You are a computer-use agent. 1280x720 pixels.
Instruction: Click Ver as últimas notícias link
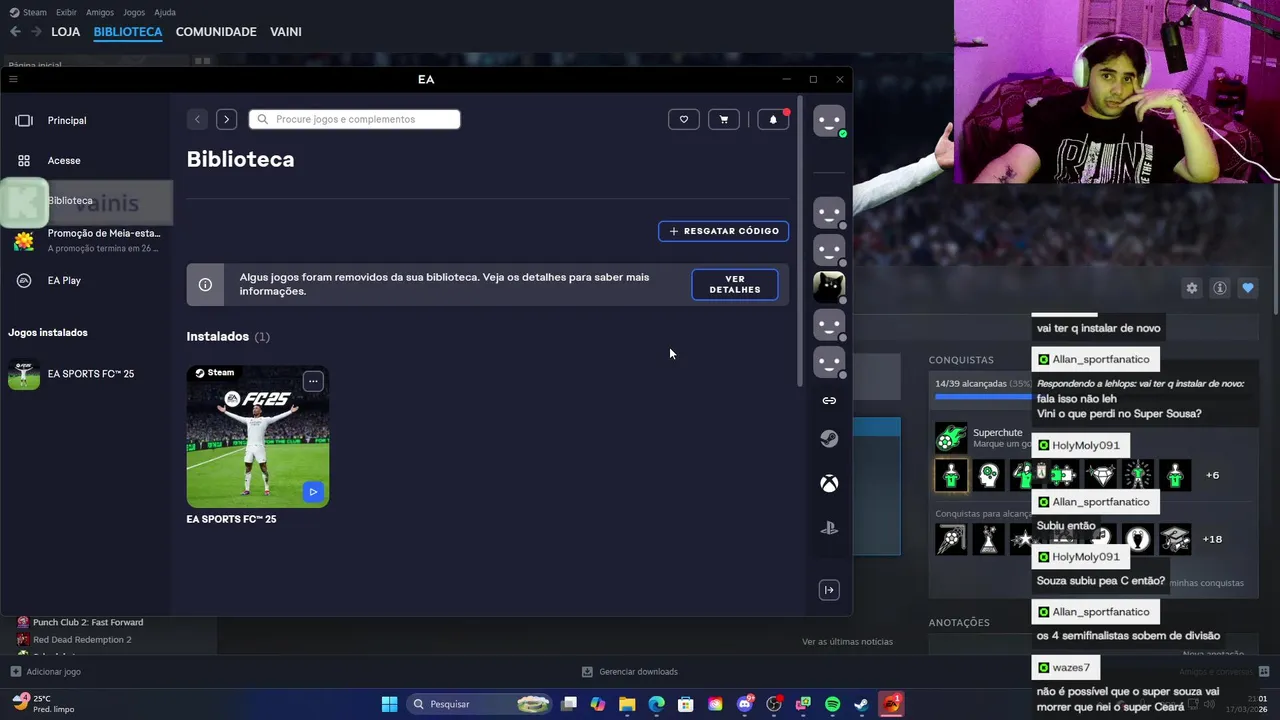click(x=847, y=642)
